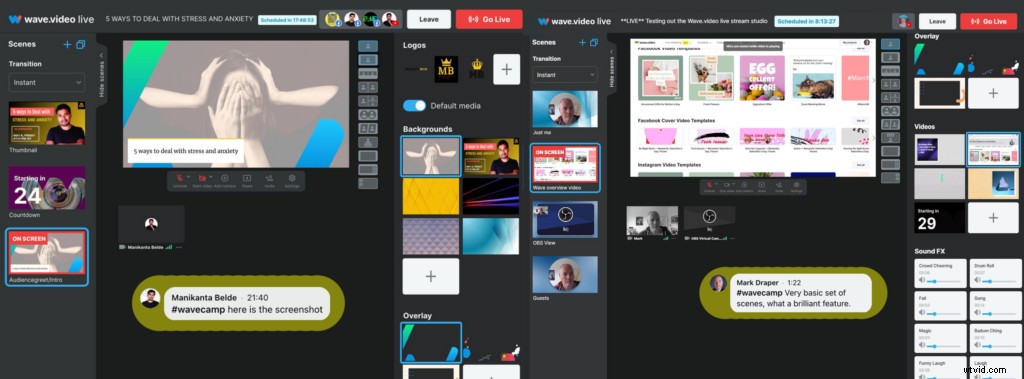This screenshot has width=1024, height=379.
Task: Add a new video with plus button
Action: (x=993, y=218)
